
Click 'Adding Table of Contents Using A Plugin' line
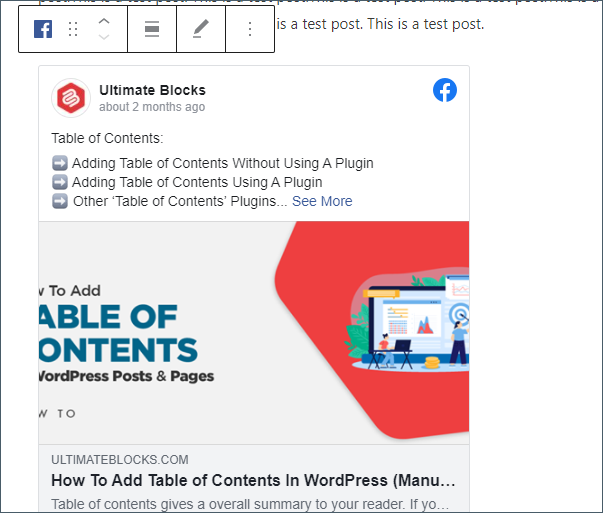(x=197, y=182)
